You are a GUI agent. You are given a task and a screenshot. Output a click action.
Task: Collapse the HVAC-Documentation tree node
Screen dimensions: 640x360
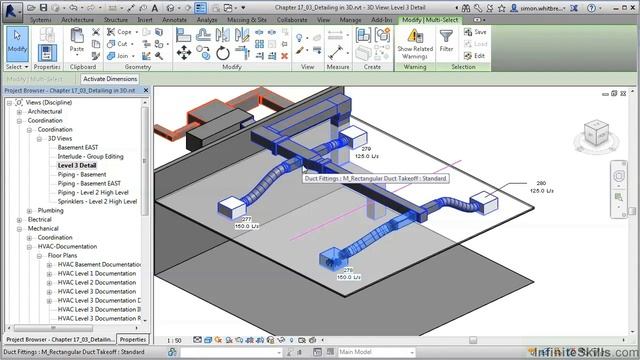[x=29, y=247]
